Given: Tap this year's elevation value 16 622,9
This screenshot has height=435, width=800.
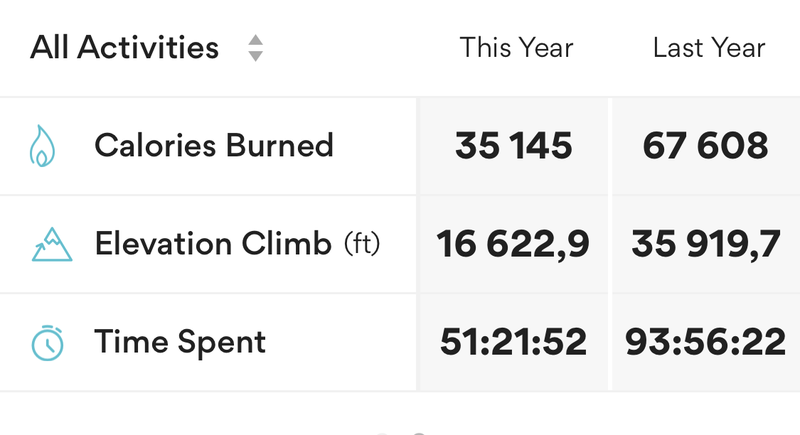Looking at the screenshot, I should (513, 244).
